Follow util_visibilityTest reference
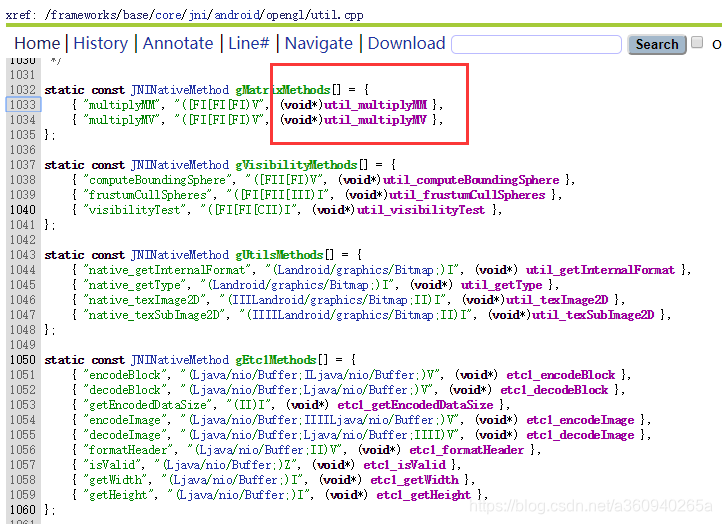722x524 pixels. click(421, 210)
